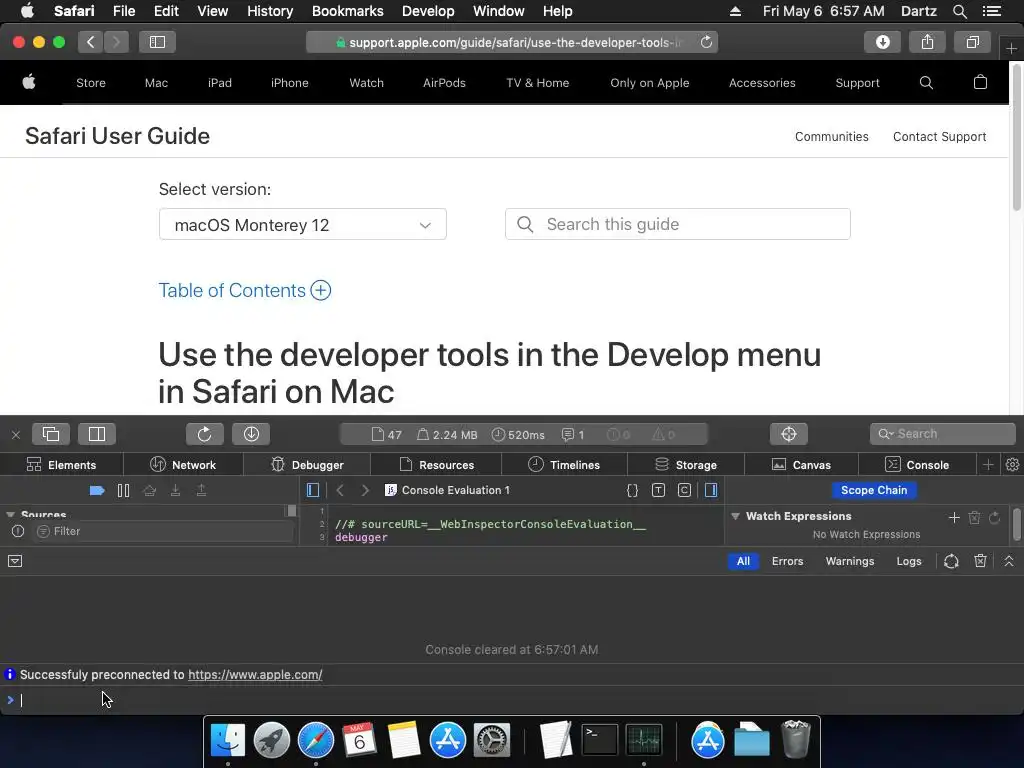Step into function in debugger controls
Image resolution: width=1024 pixels, height=768 pixels.
pos(175,490)
